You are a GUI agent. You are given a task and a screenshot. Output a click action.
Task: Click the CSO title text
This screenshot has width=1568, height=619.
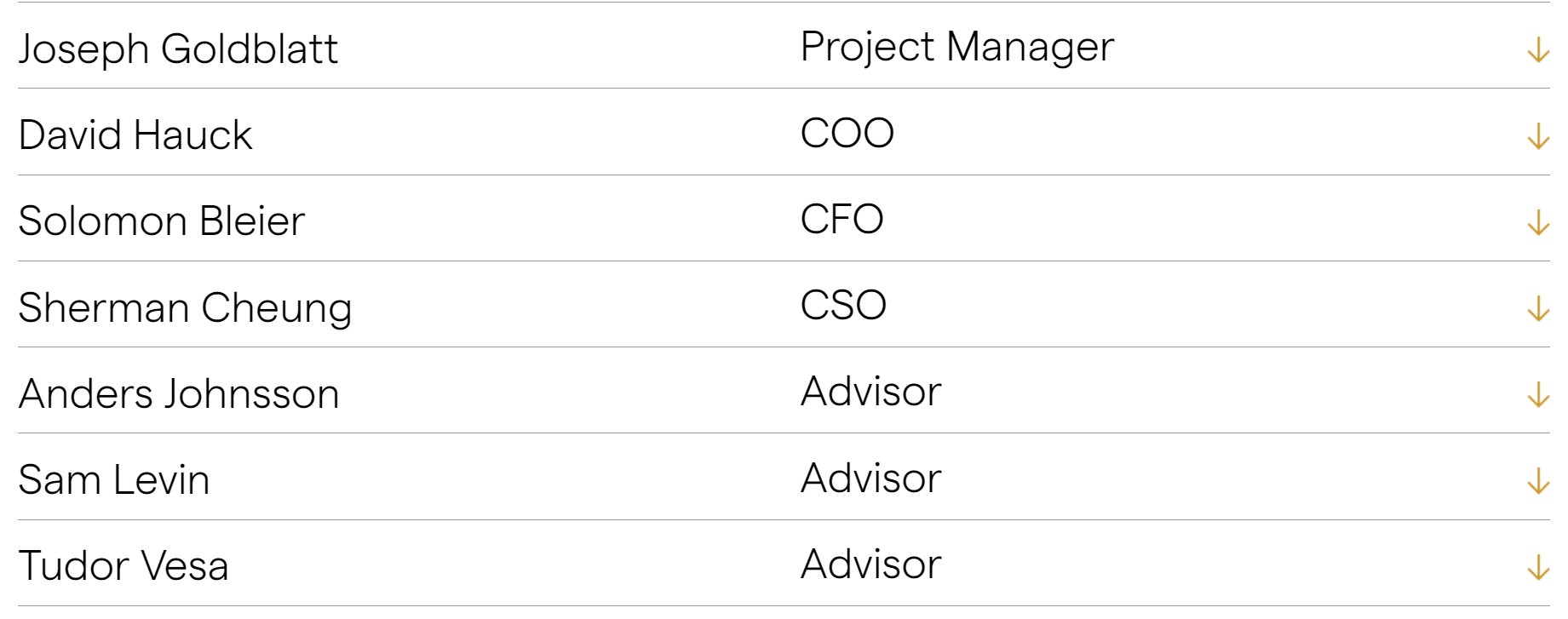[x=843, y=306]
